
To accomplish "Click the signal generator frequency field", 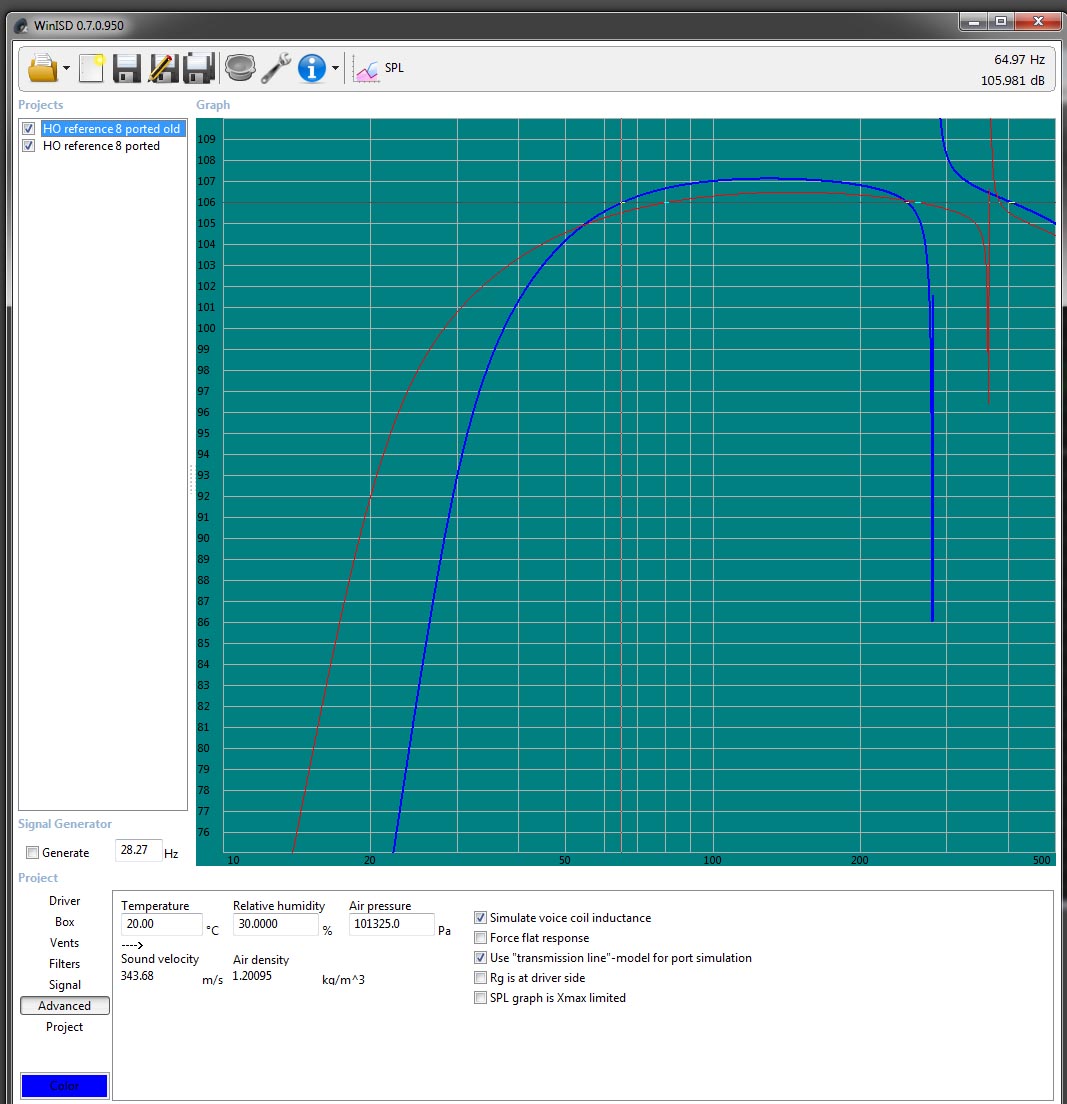I will (138, 850).
